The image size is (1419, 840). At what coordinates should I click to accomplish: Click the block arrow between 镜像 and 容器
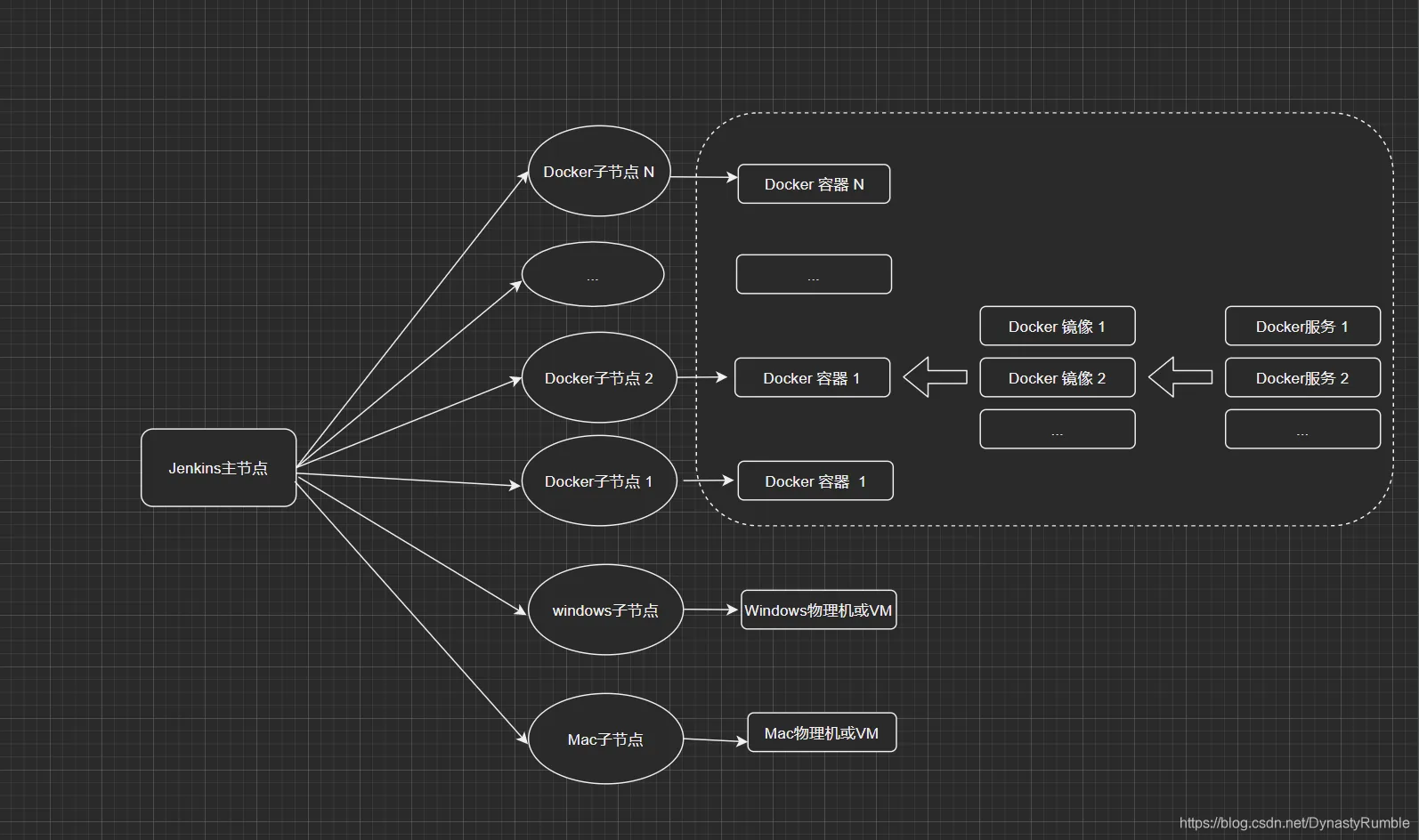[x=935, y=377]
